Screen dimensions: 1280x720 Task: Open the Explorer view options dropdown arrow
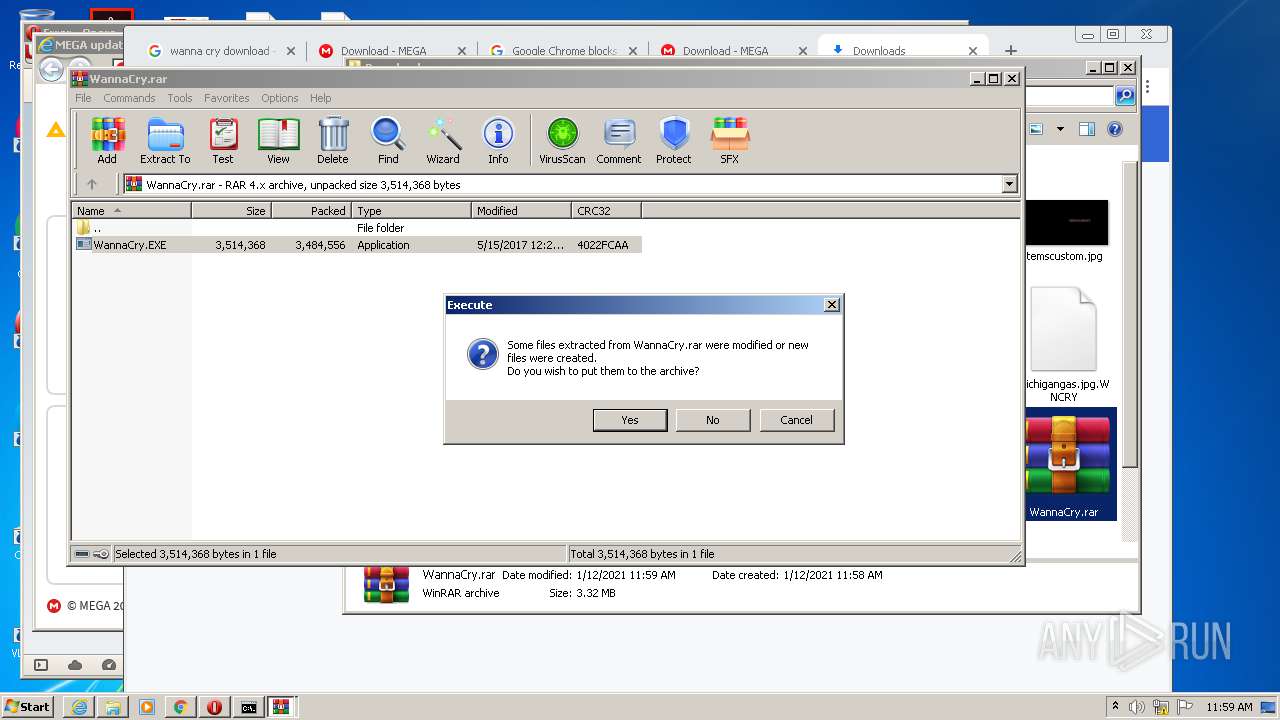pos(1060,129)
